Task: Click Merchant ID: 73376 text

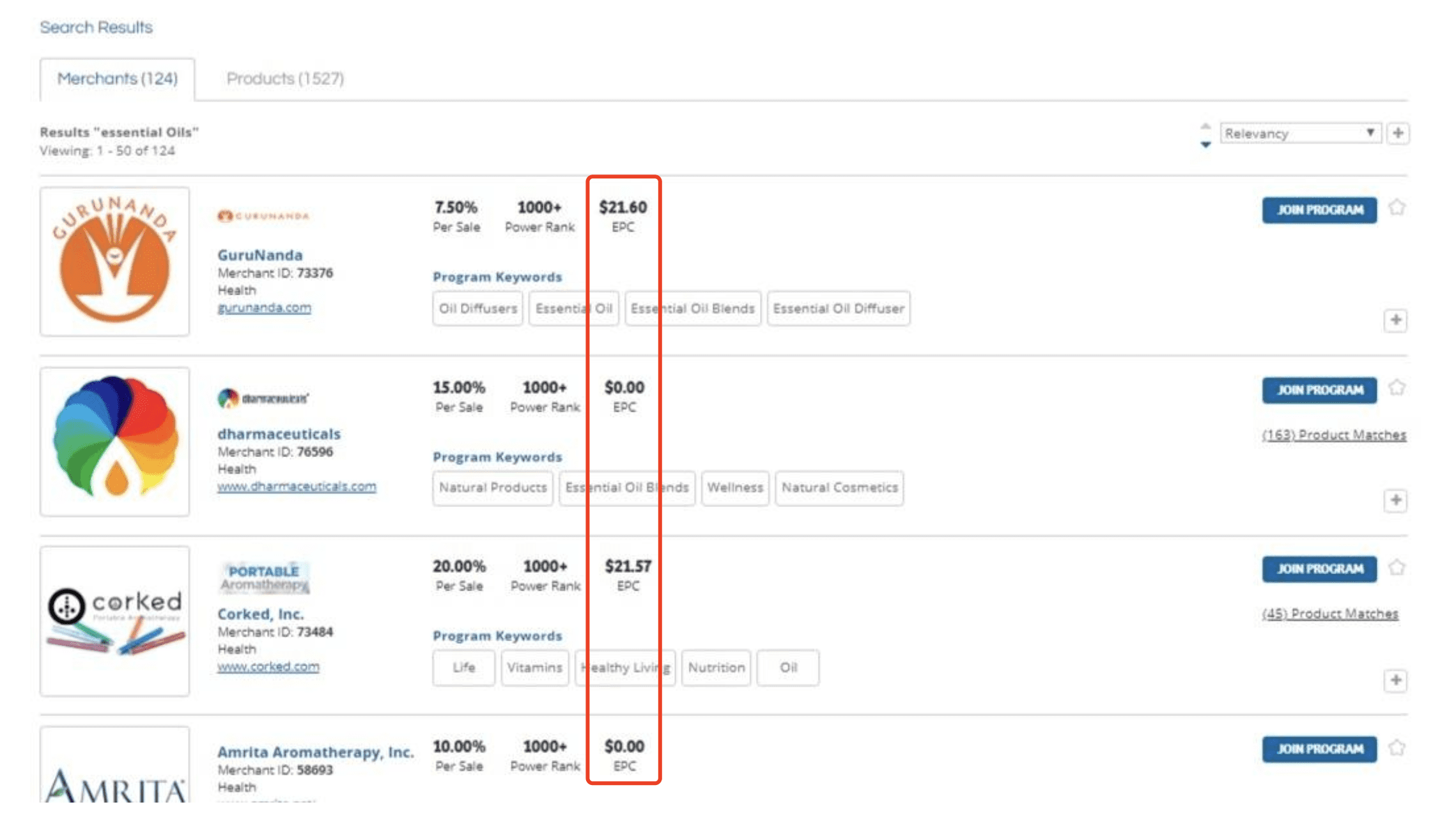Action: (x=275, y=273)
